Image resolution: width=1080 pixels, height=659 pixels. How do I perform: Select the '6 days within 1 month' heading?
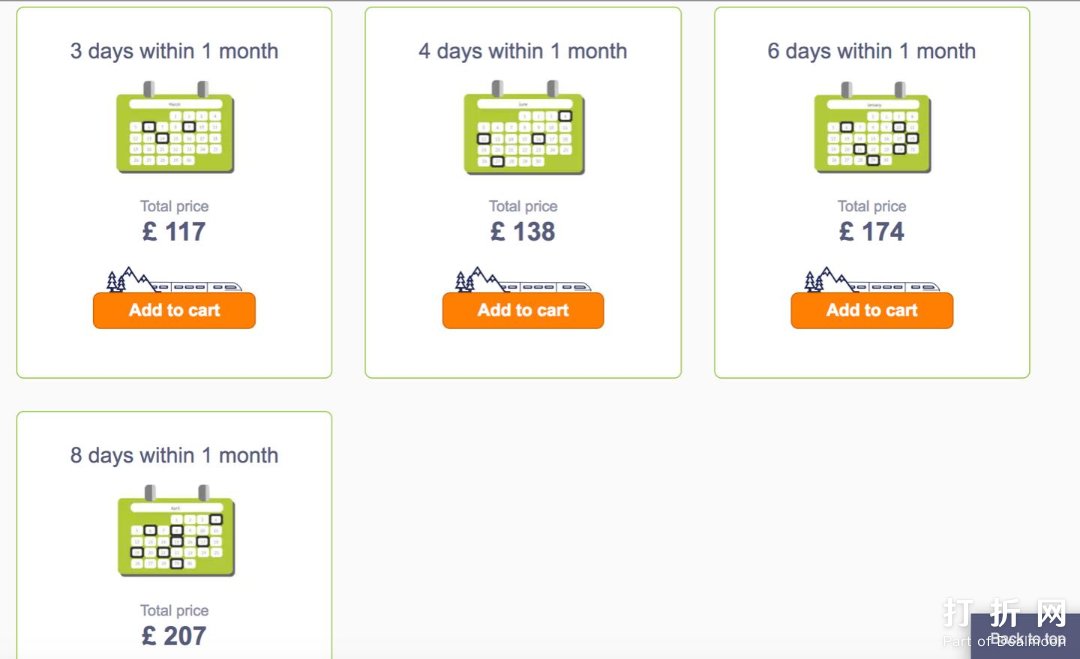[872, 51]
